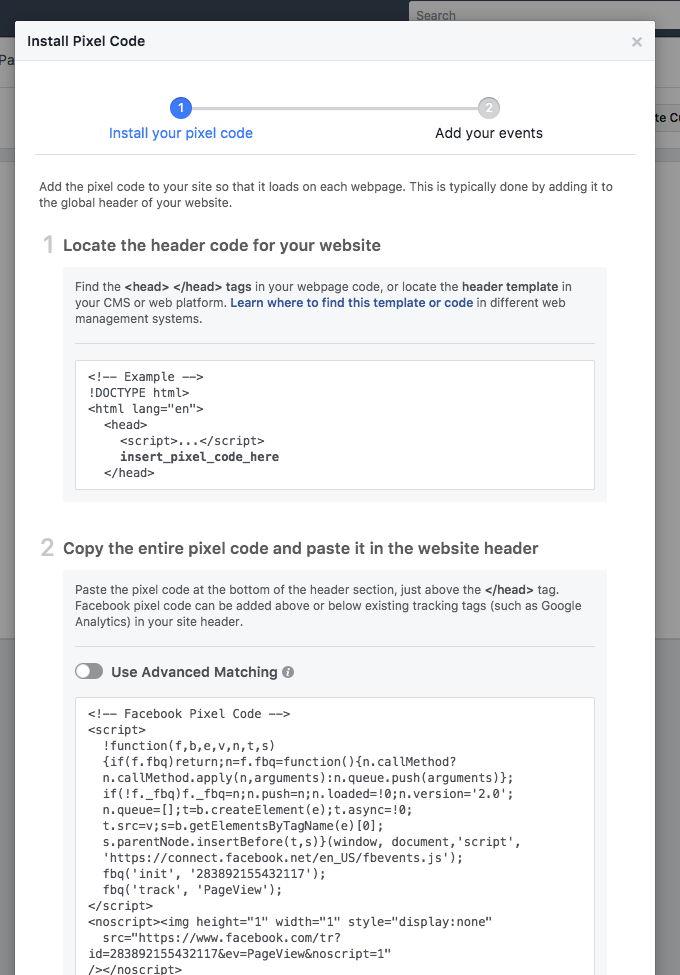
Task: Click heading 'Copy the entire pixel code'
Action: click(301, 548)
